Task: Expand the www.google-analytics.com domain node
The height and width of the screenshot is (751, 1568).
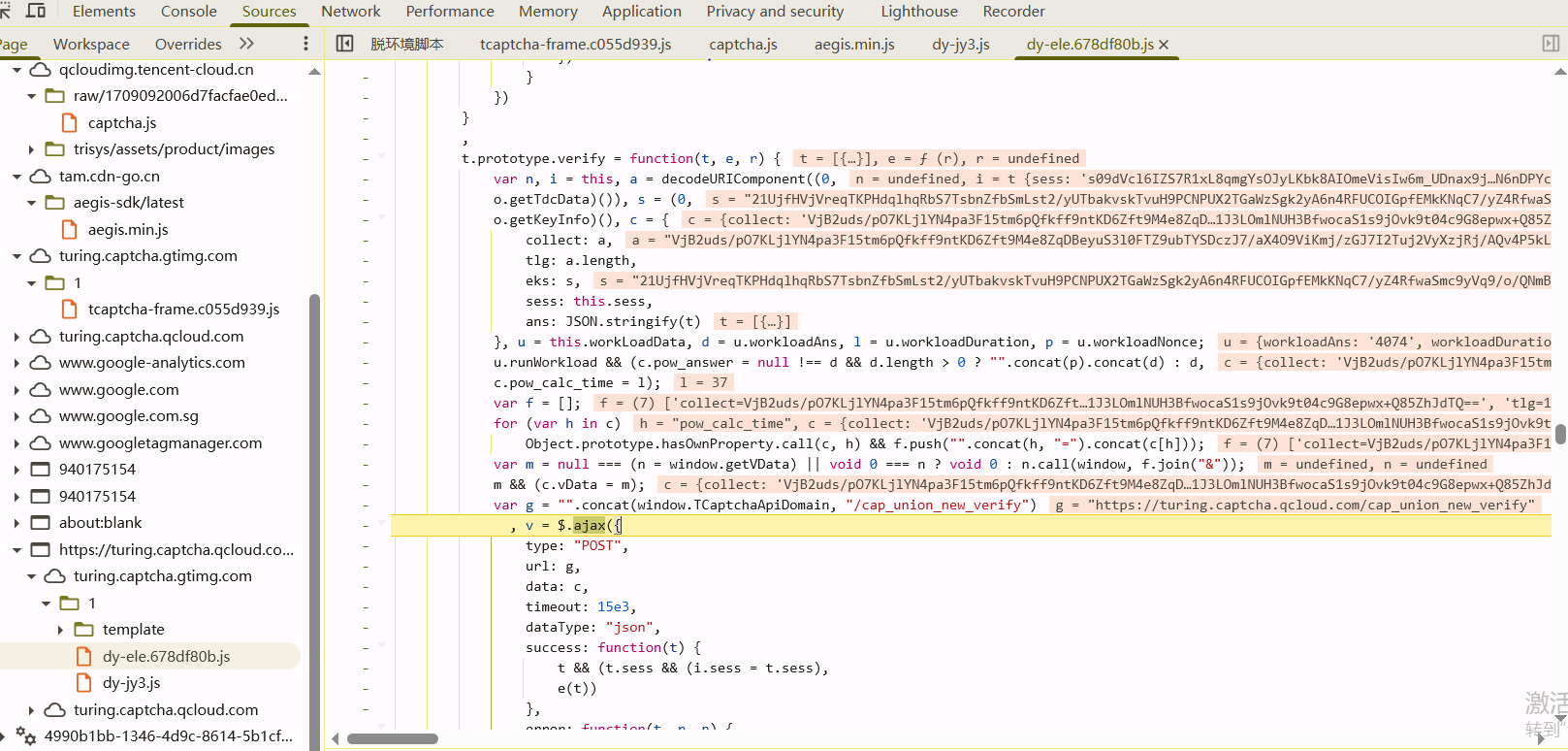Action: coord(16,363)
